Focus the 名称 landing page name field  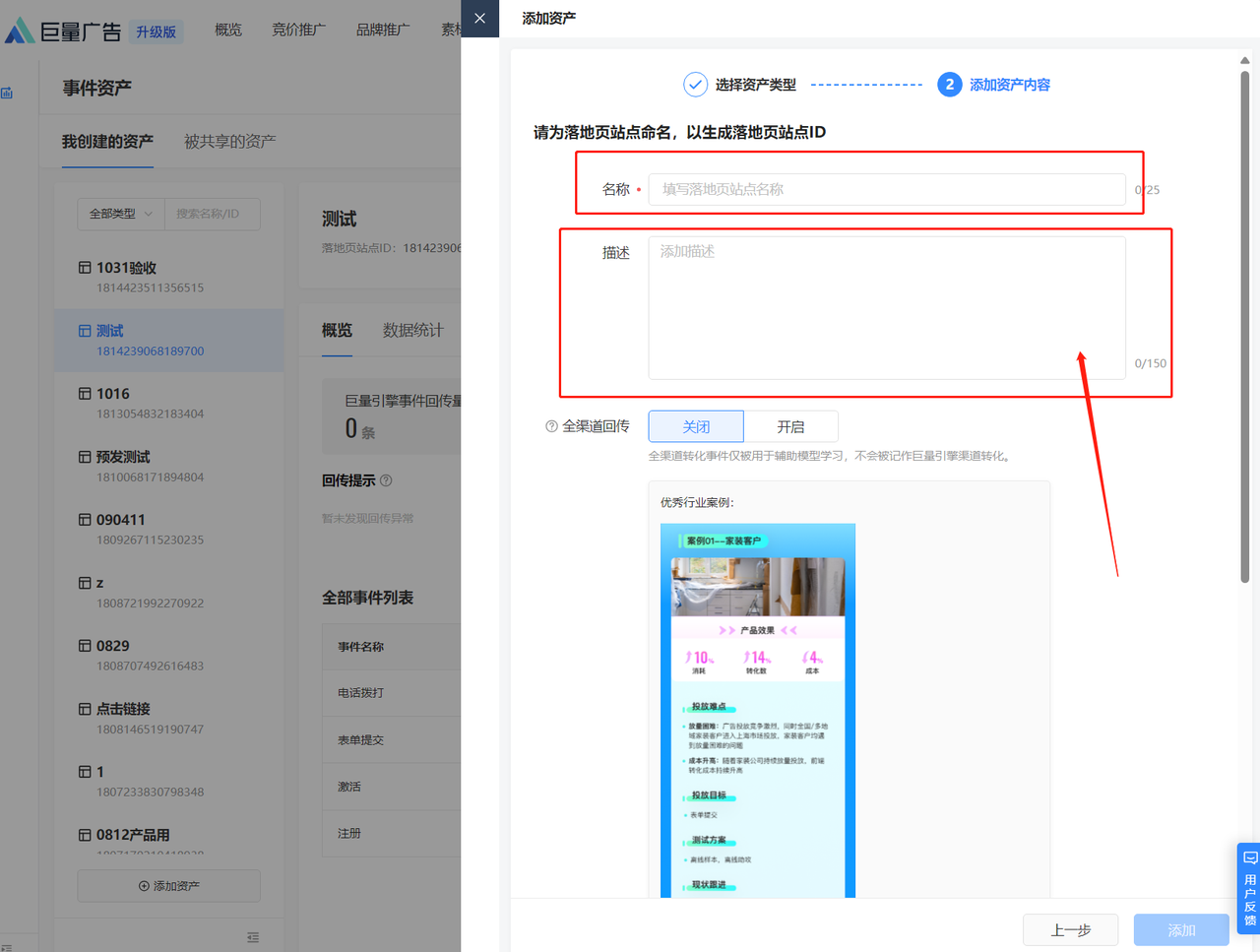pyautogui.click(x=886, y=189)
